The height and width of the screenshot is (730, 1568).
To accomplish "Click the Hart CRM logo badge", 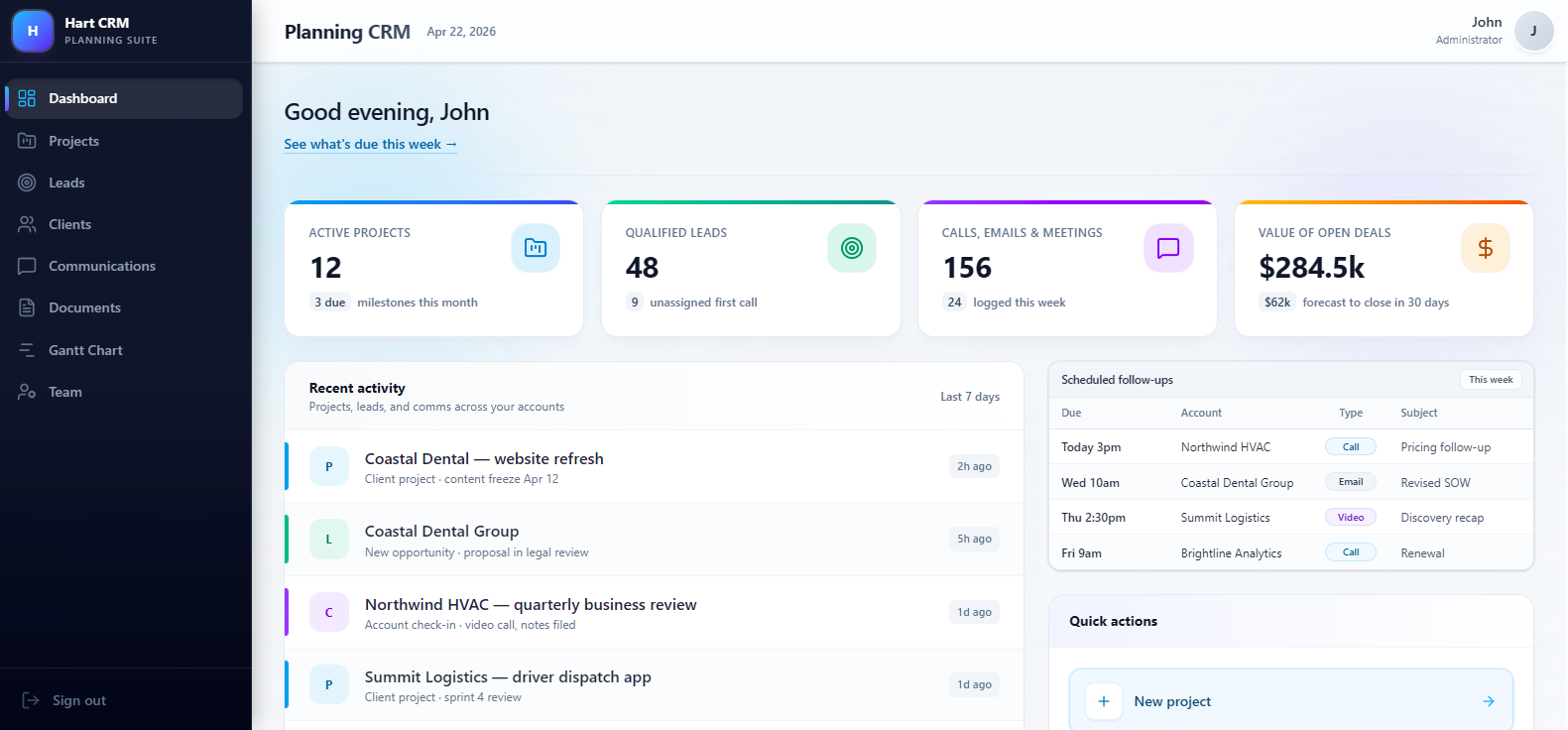I will 33,31.
